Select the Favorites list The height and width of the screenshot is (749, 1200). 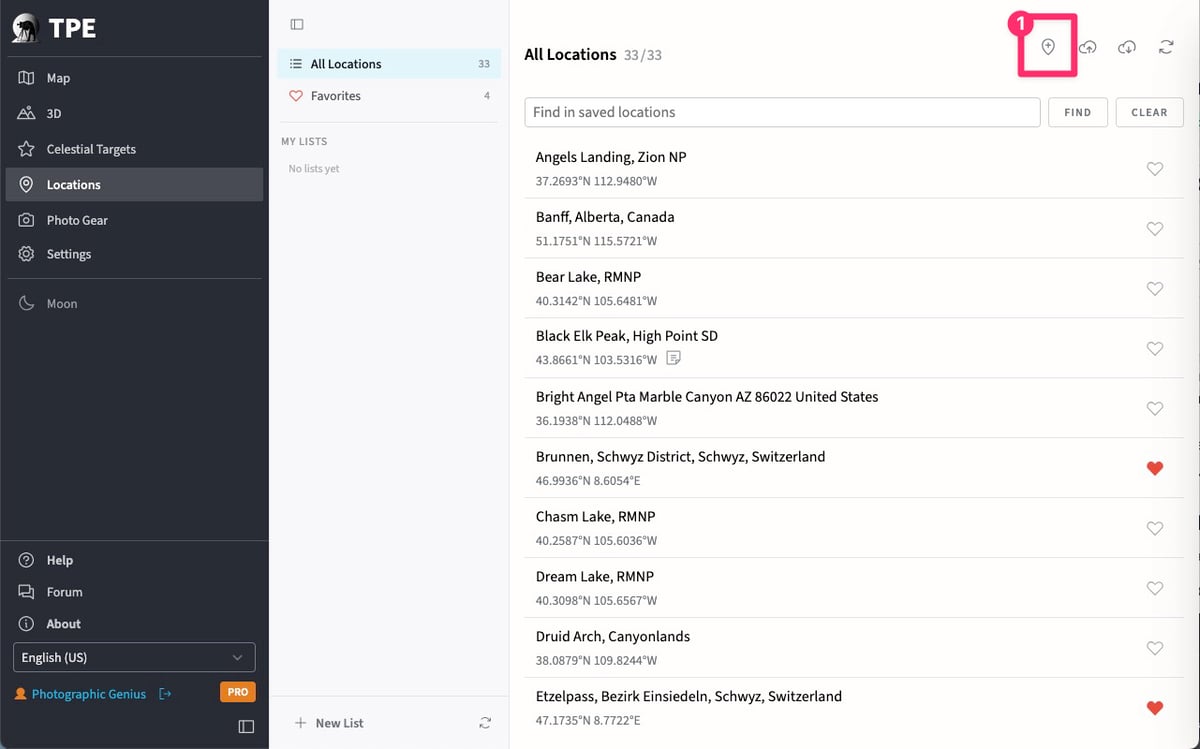389,96
